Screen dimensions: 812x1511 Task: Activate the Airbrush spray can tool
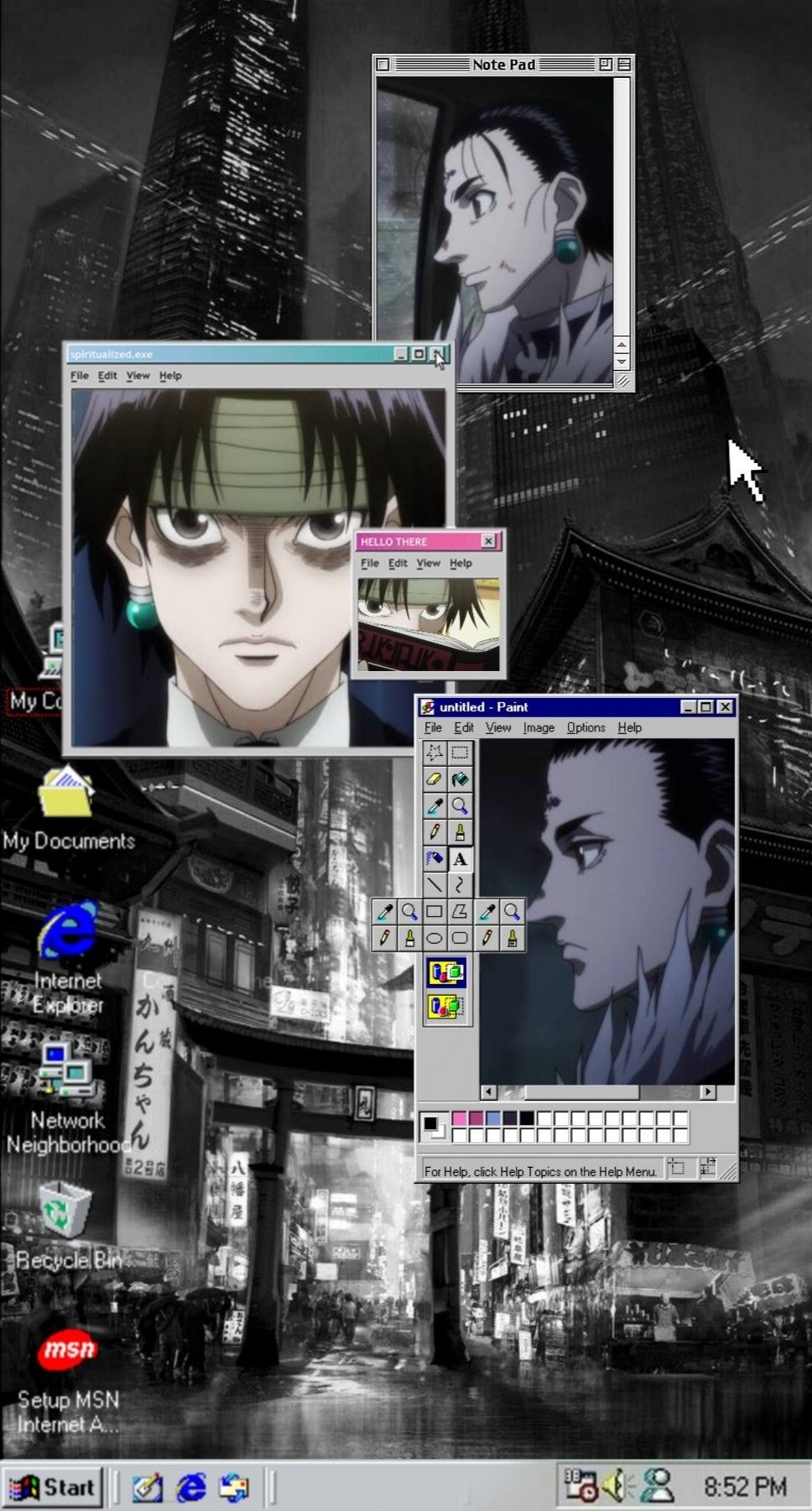pos(434,858)
